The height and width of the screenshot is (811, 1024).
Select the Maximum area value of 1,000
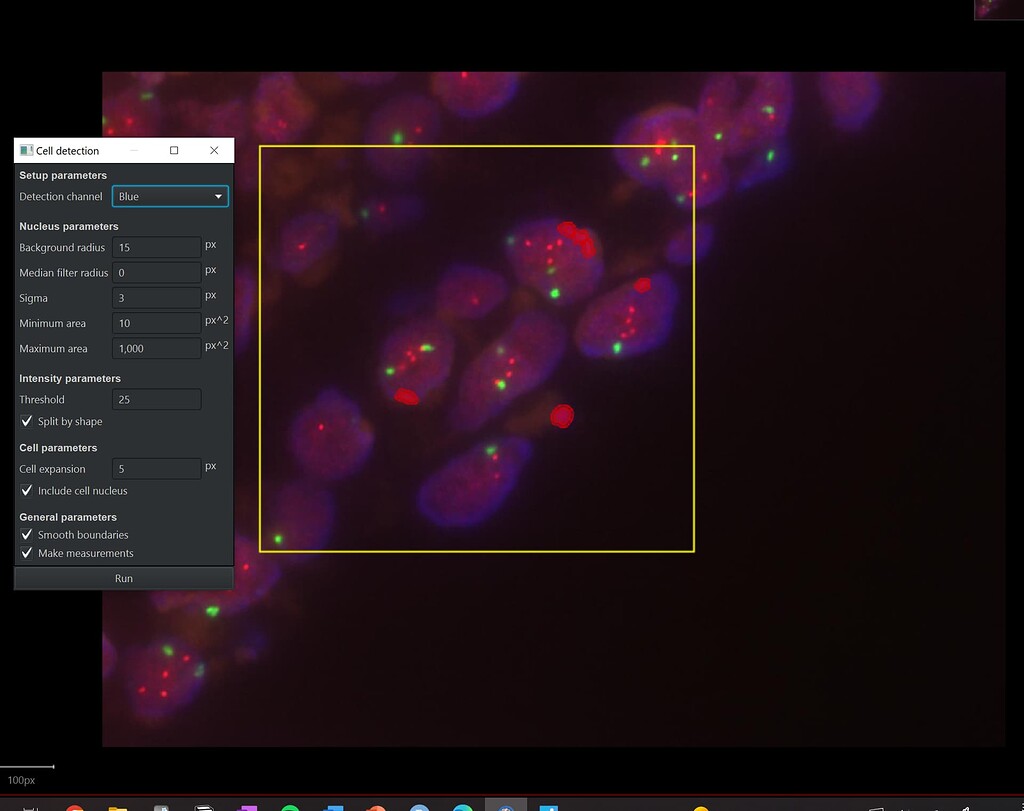coord(156,347)
